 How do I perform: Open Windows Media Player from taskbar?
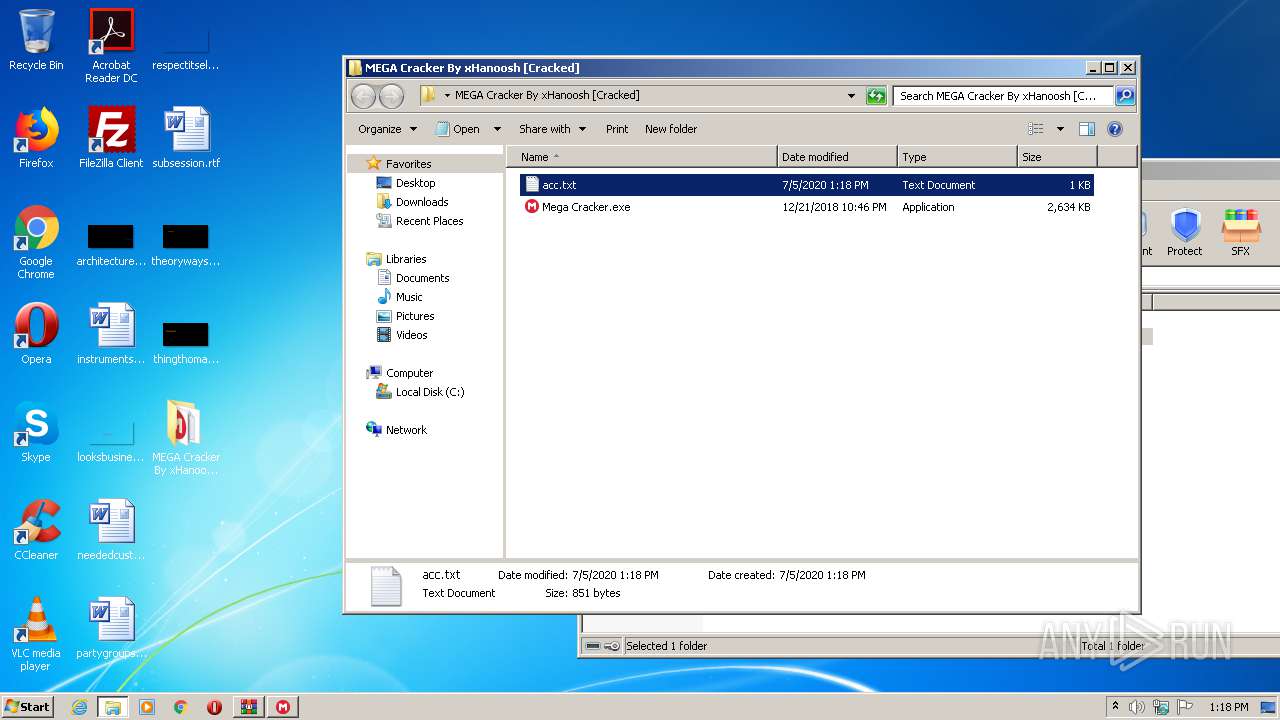pyautogui.click(x=147, y=707)
